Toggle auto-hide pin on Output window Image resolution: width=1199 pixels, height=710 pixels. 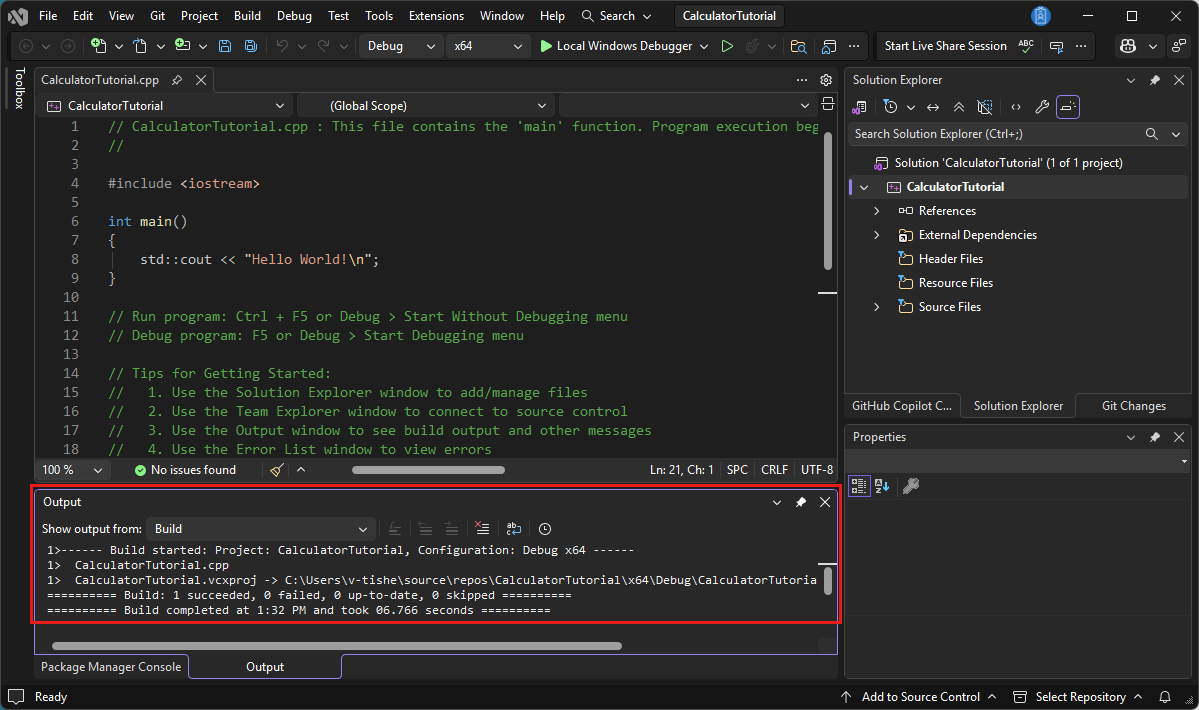801,502
